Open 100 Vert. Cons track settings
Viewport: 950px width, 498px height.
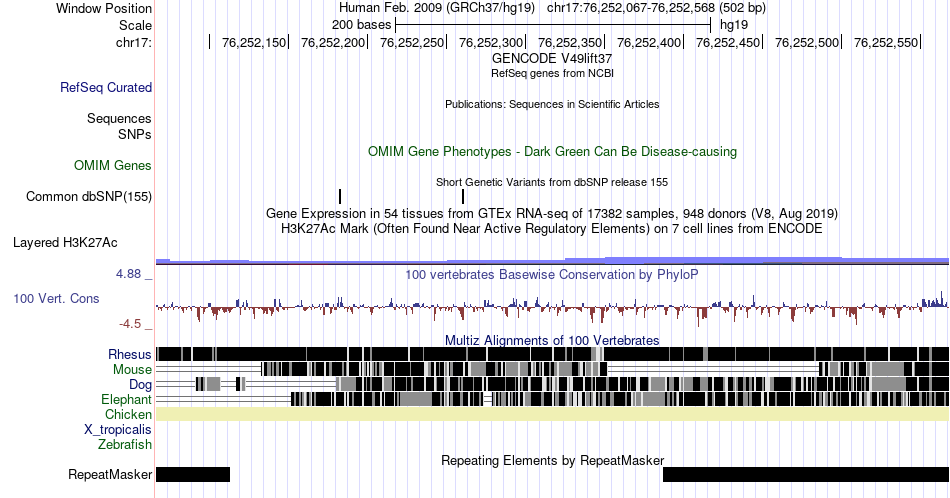[x=56, y=299]
